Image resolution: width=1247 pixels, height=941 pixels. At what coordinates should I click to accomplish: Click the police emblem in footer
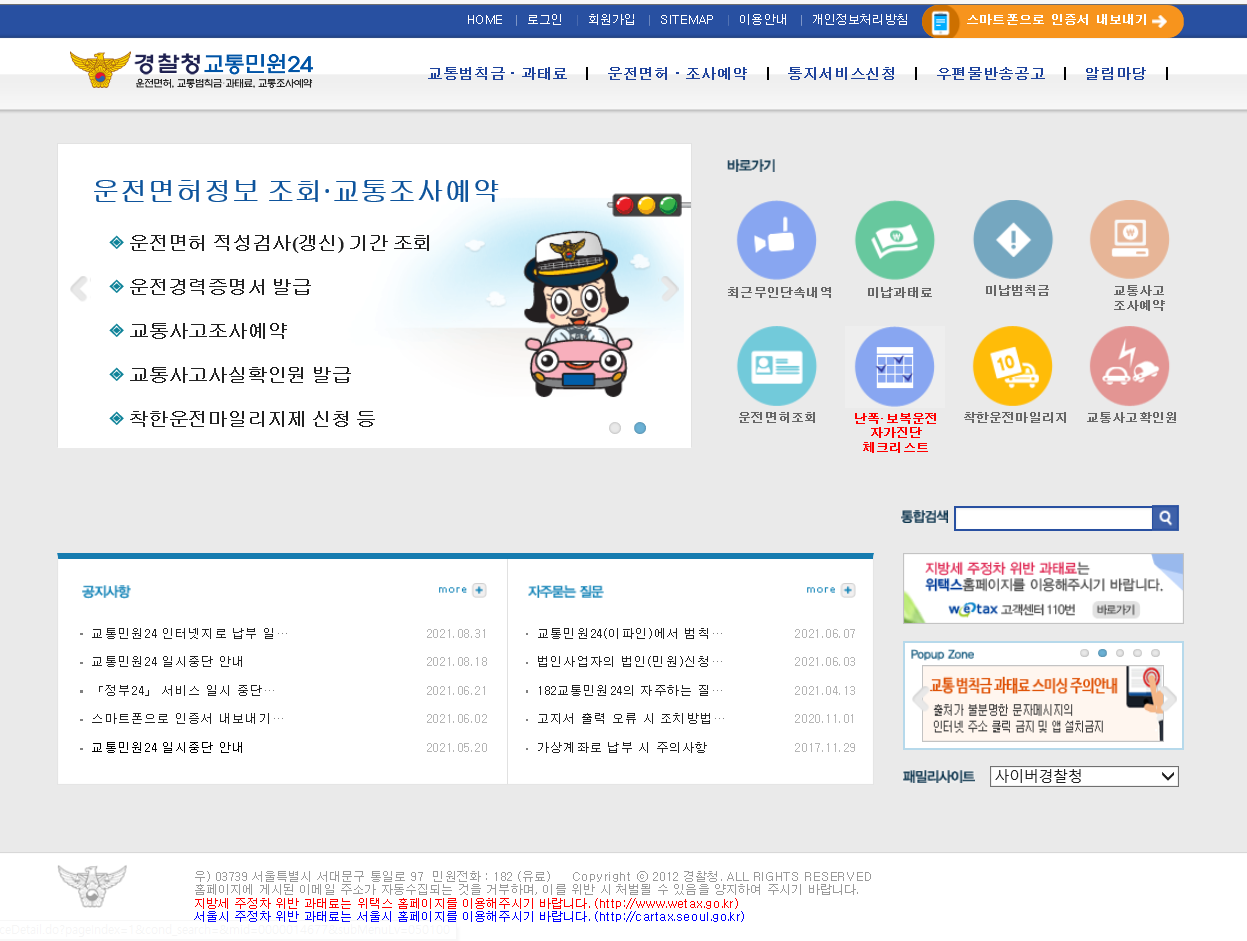click(92, 884)
